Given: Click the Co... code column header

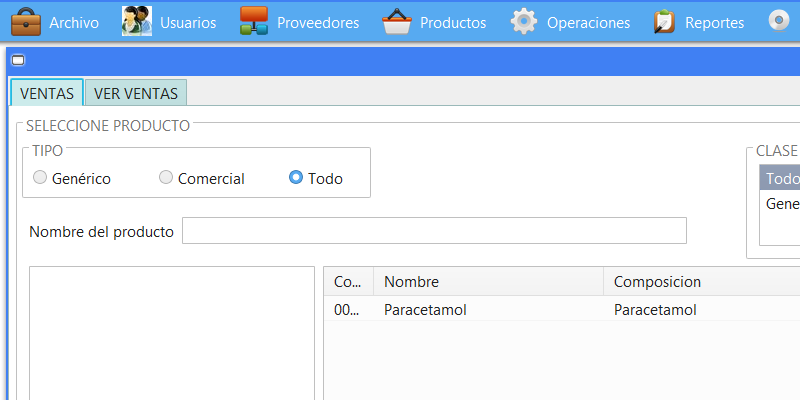Looking at the screenshot, I should (348, 282).
